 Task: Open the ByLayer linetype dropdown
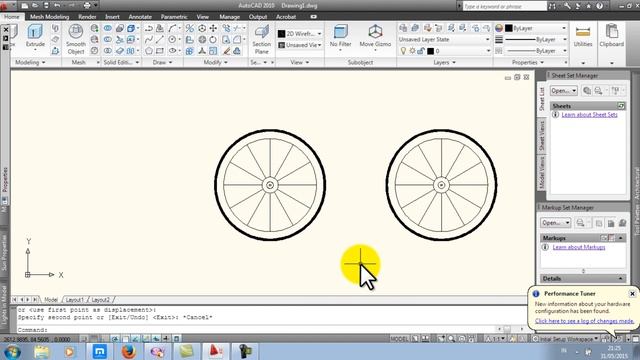[536, 51]
